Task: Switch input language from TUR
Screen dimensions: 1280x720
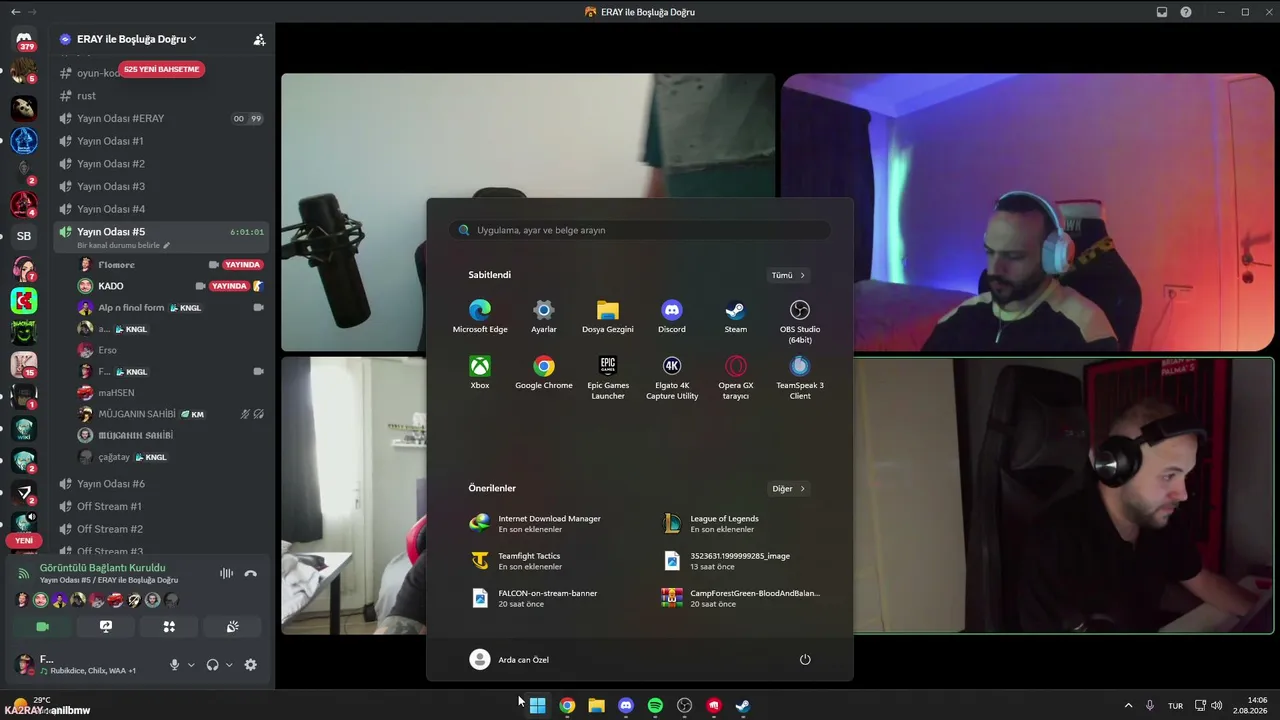Action: [1176, 706]
